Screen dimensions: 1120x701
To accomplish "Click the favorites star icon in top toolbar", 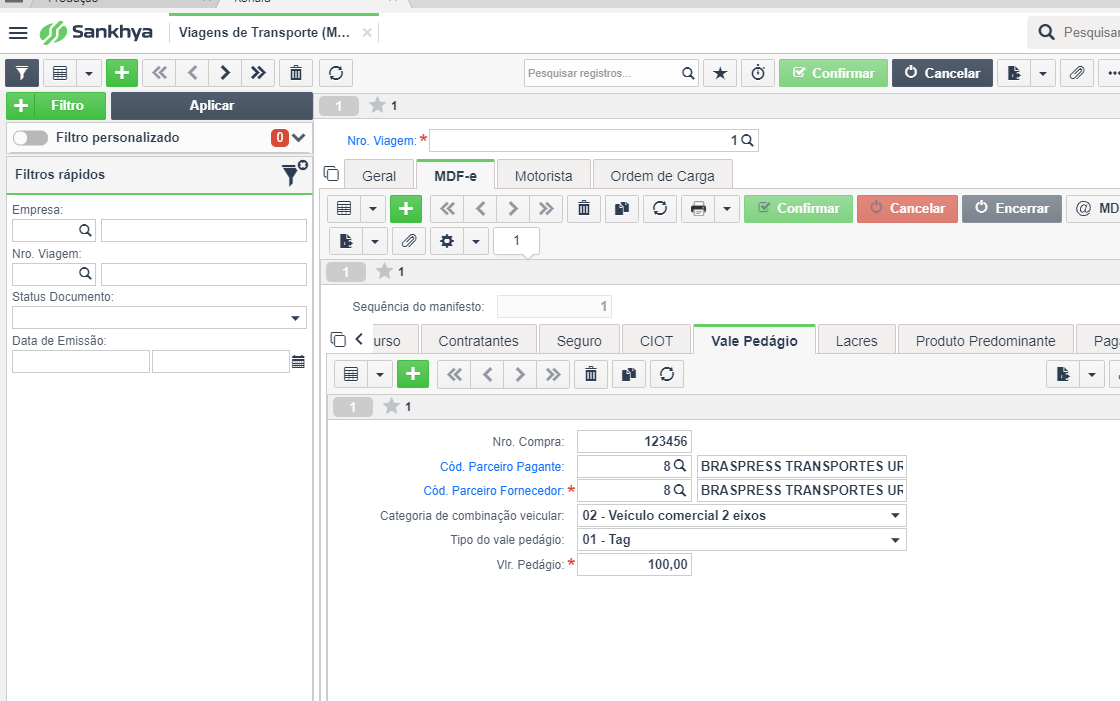I will click(720, 73).
